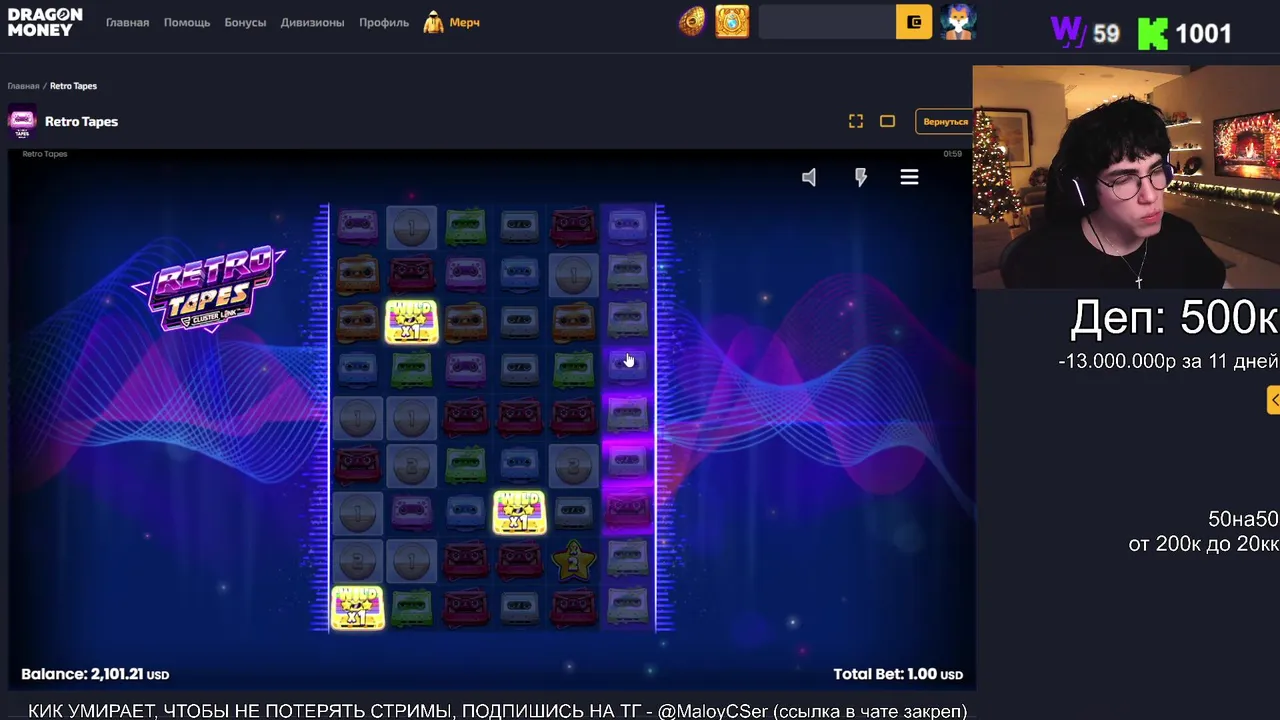Screen dimensions: 1280x720
Task: Open the Dragon Money logo home link
Action: point(45,22)
